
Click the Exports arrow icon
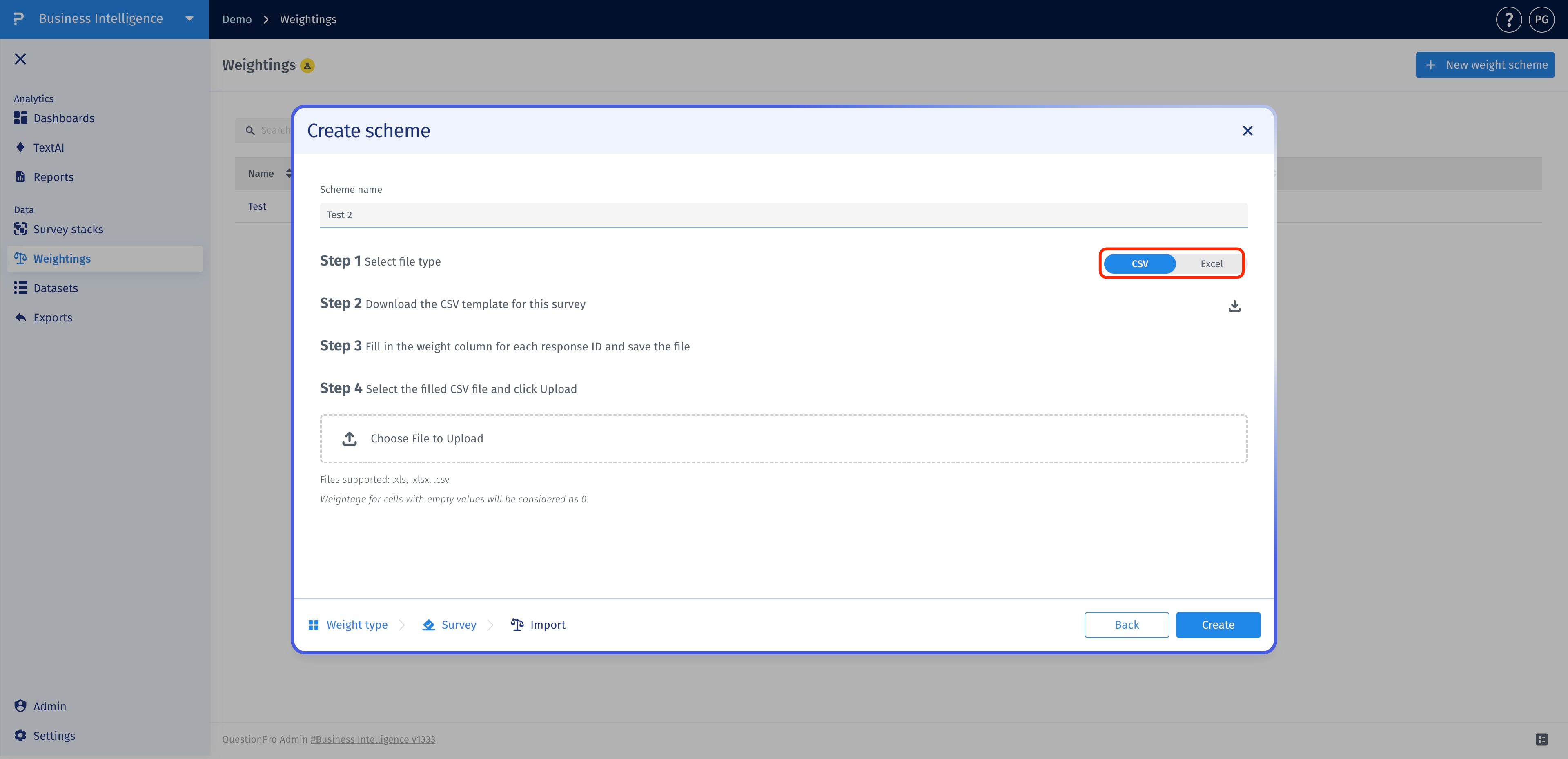click(x=21, y=317)
